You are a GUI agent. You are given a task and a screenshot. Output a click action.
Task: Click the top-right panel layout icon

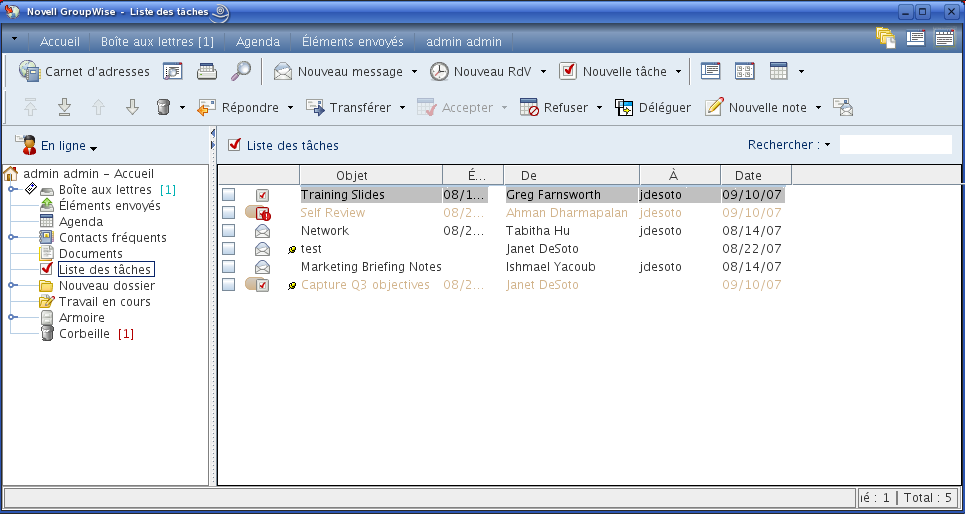click(x=915, y=38)
